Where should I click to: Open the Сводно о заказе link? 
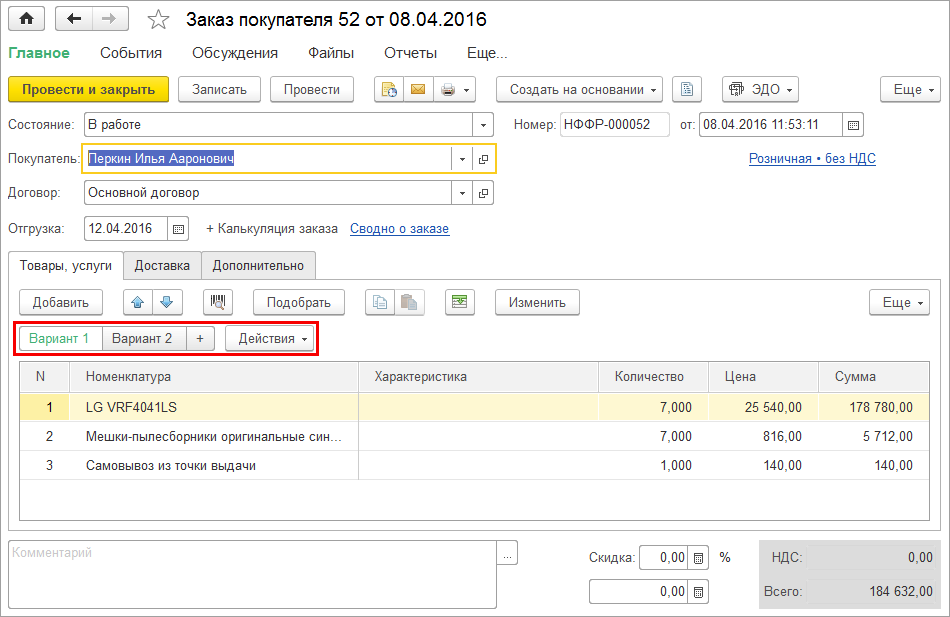point(399,229)
